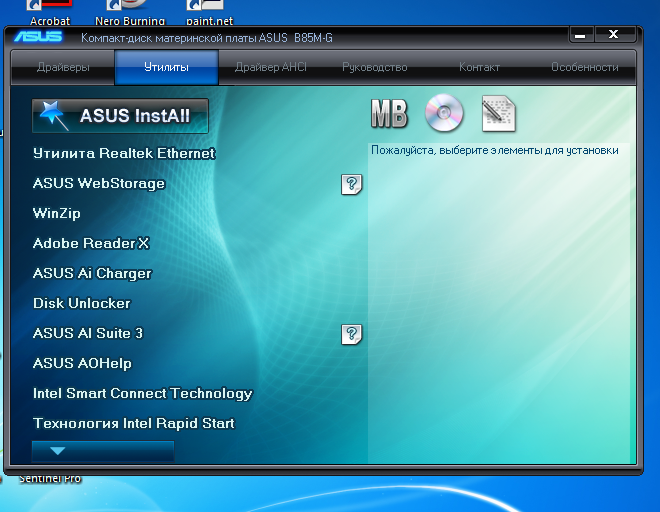Open paint.net desktop shortcut
The width and height of the screenshot is (660, 512).
click(x=209, y=13)
